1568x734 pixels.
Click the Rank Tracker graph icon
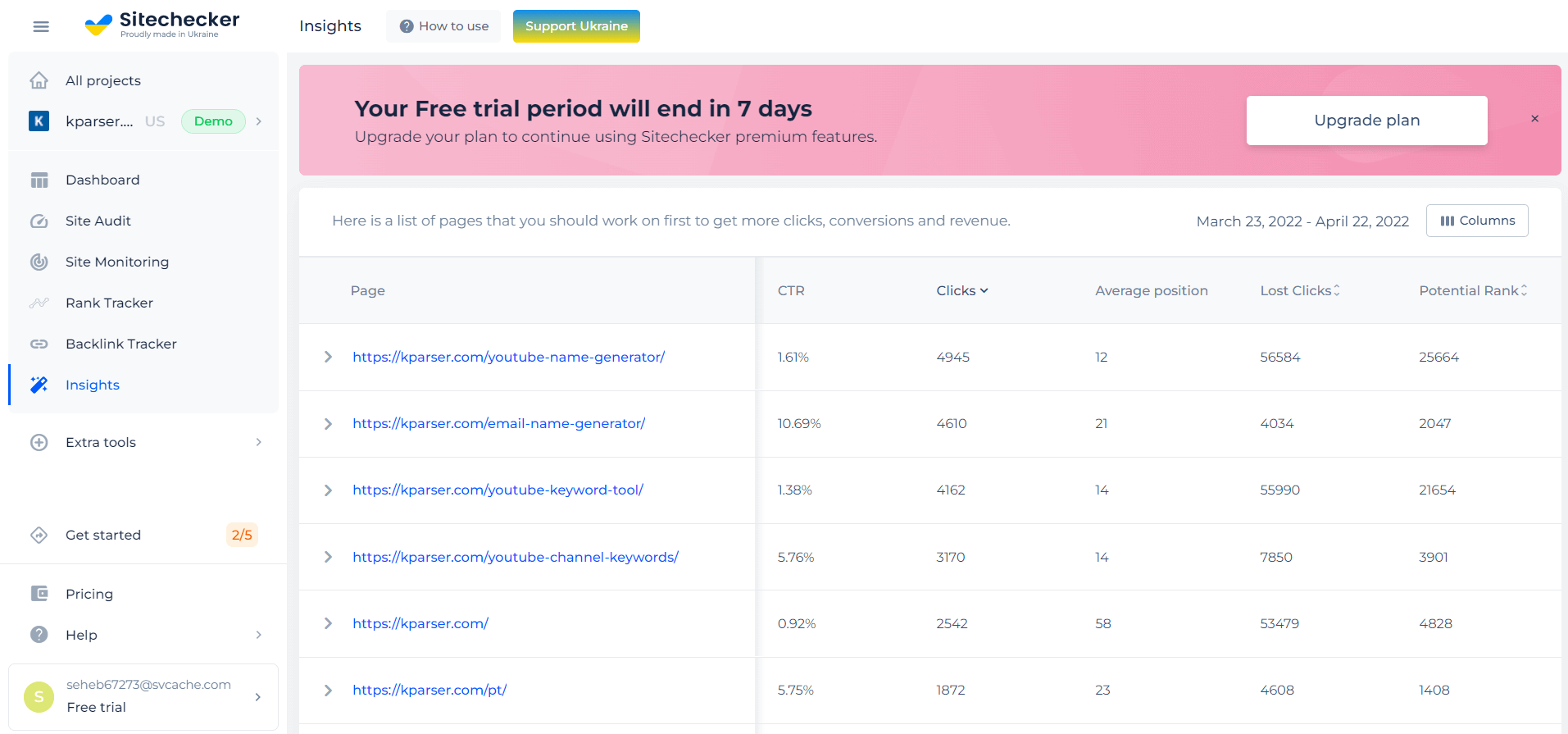point(39,303)
